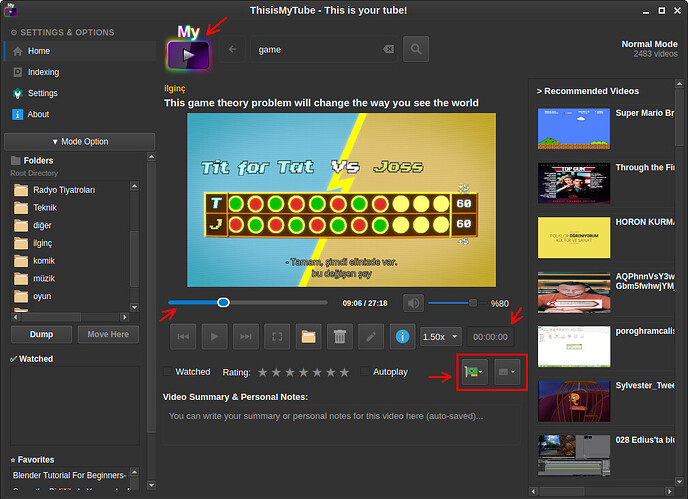Screen dimensions: 688x499
Task: Click the Dump button
Action: [41, 334]
